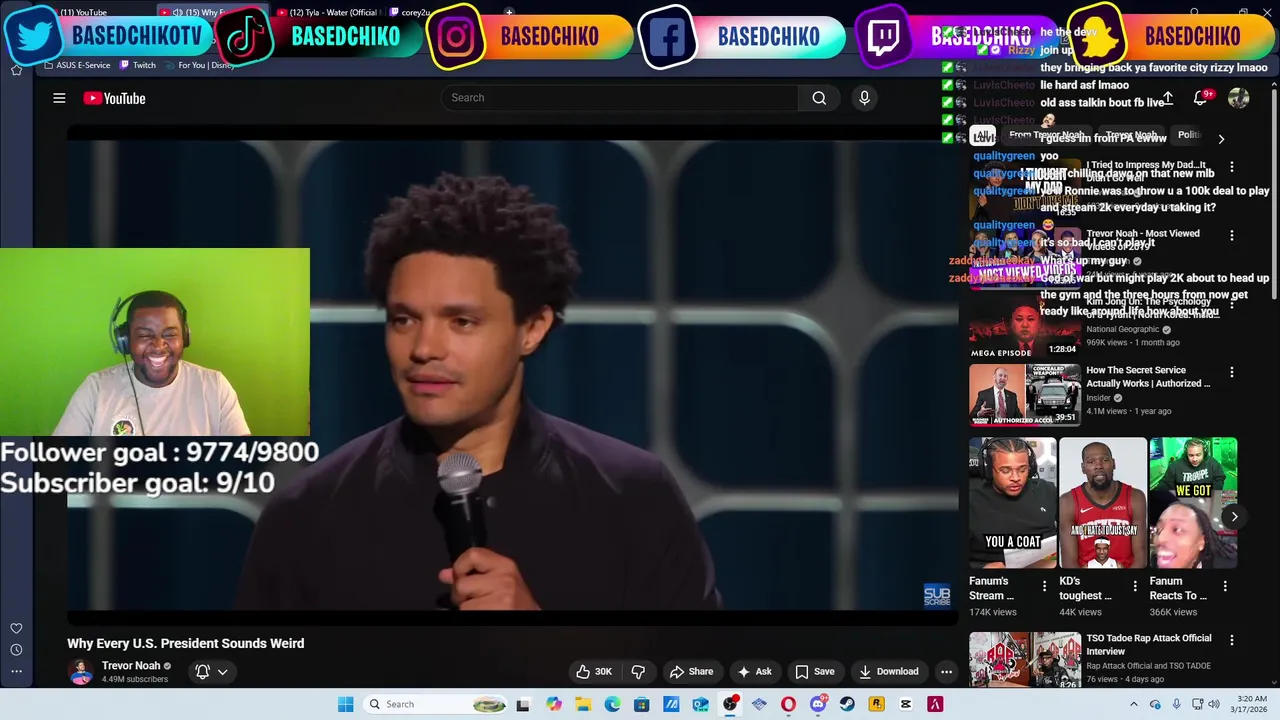
Task: Open options for Trevor Noah Most Viewed video
Action: pyautogui.click(x=1231, y=236)
